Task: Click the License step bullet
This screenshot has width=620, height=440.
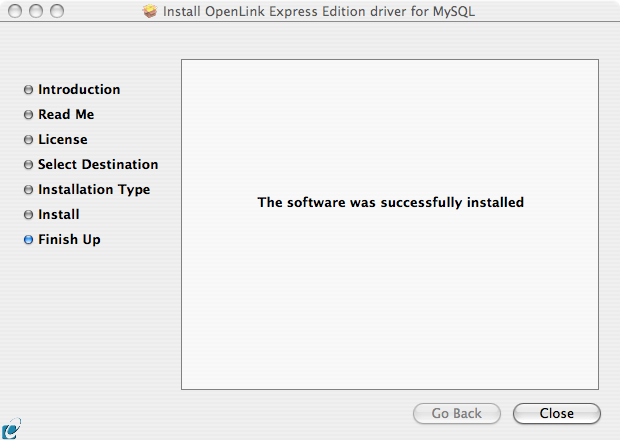Action: (x=28, y=140)
